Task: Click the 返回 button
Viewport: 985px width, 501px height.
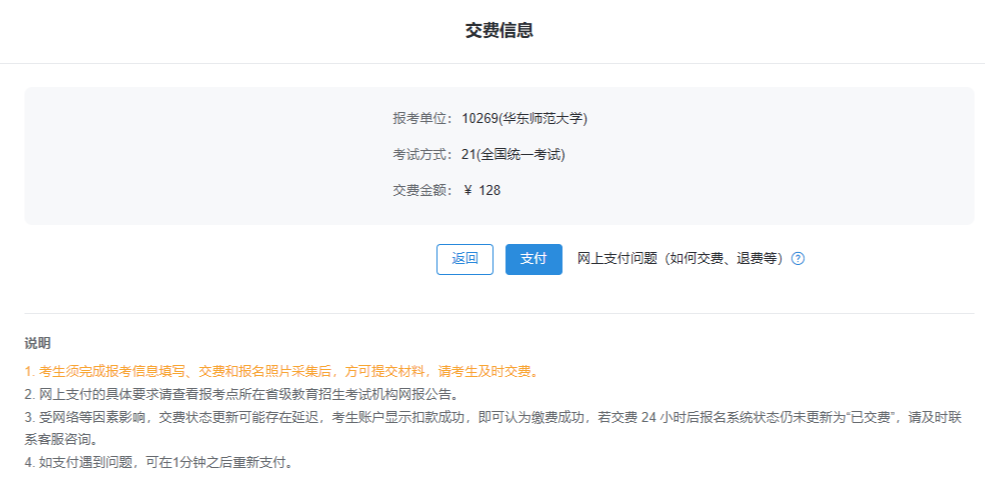Action: click(465, 259)
